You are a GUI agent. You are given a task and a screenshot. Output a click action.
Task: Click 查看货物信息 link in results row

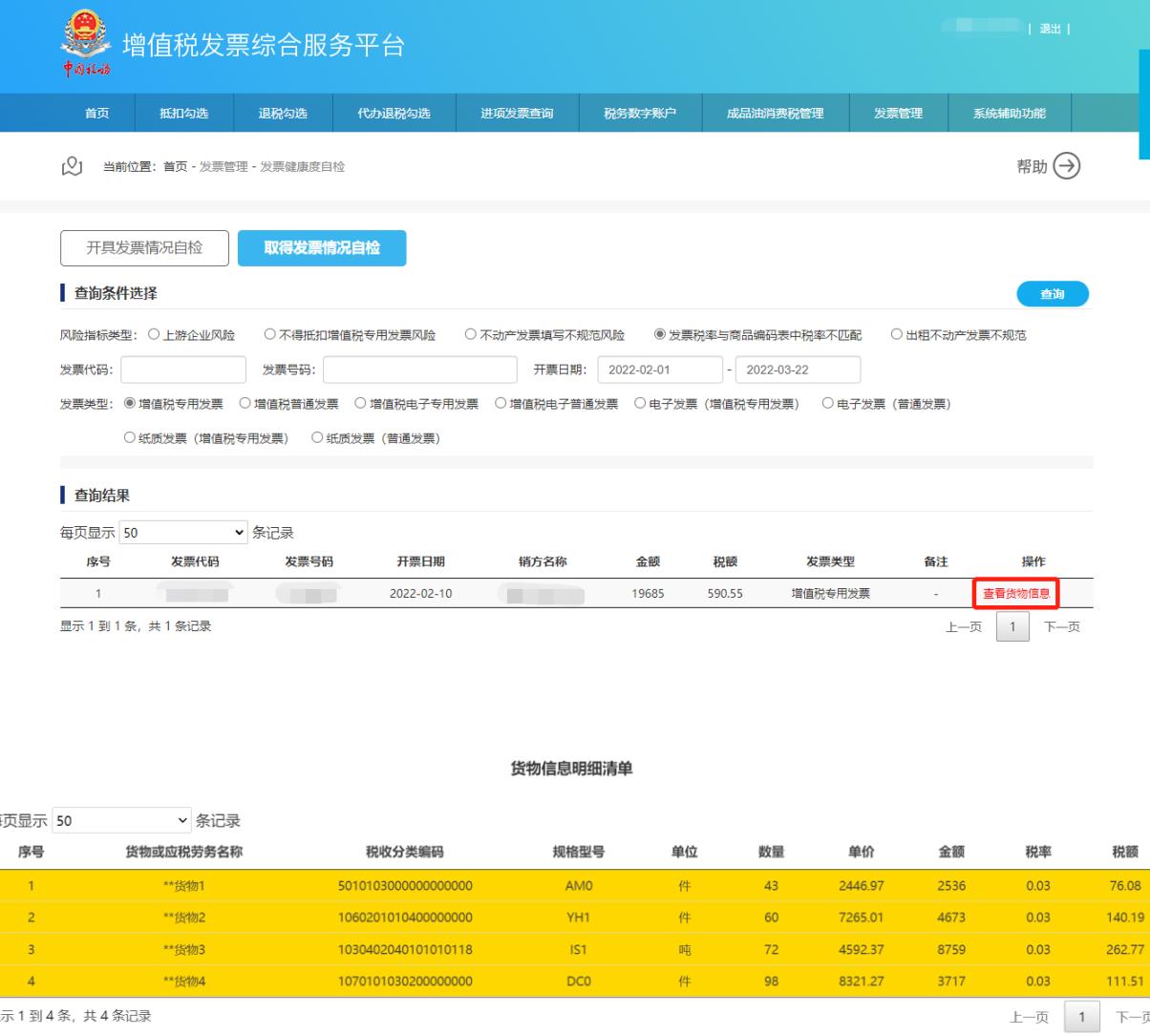(x=1016, y=594)
